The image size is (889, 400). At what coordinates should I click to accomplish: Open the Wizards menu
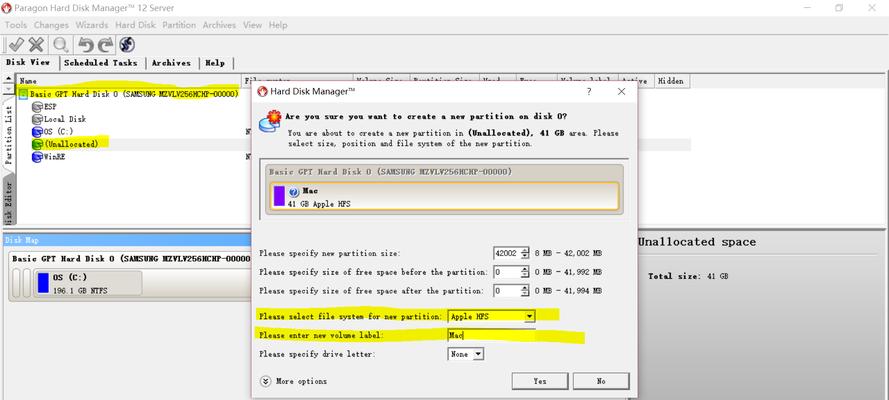92,25
